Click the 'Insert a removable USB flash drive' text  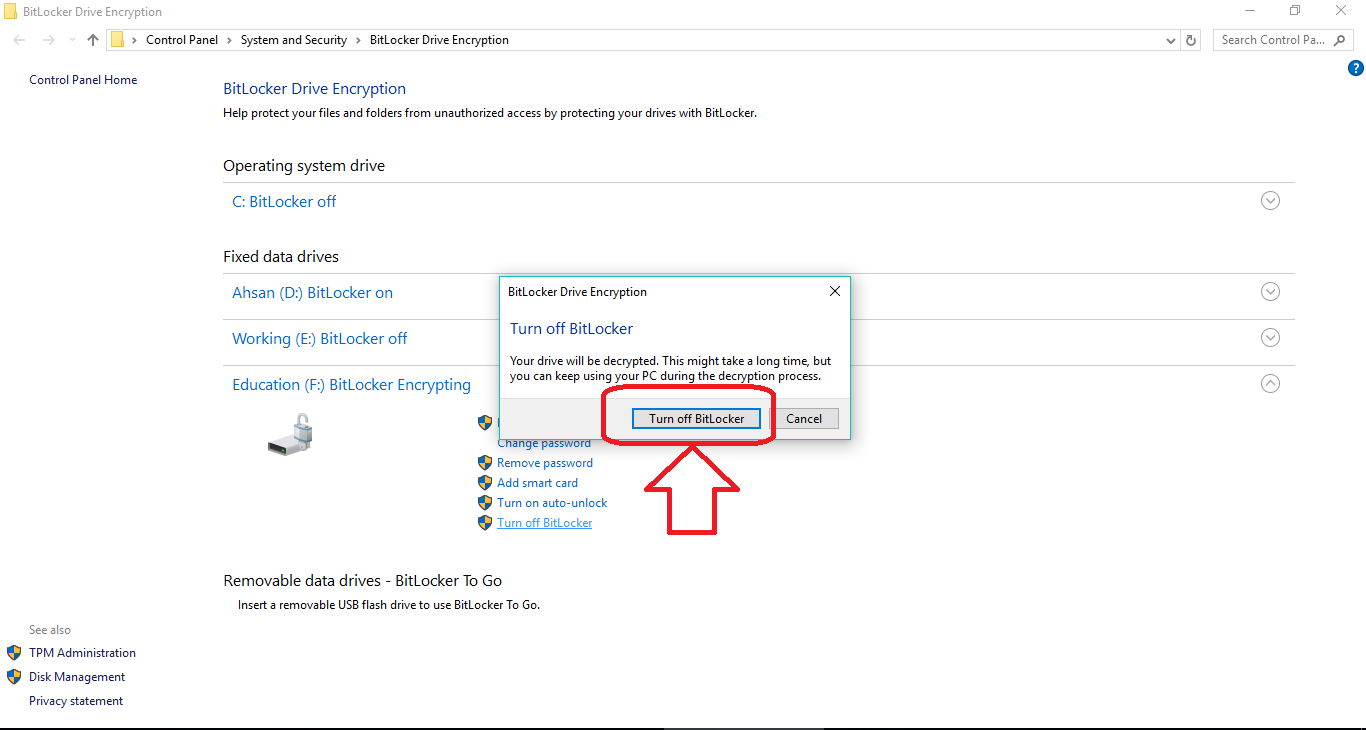point(389,605)
